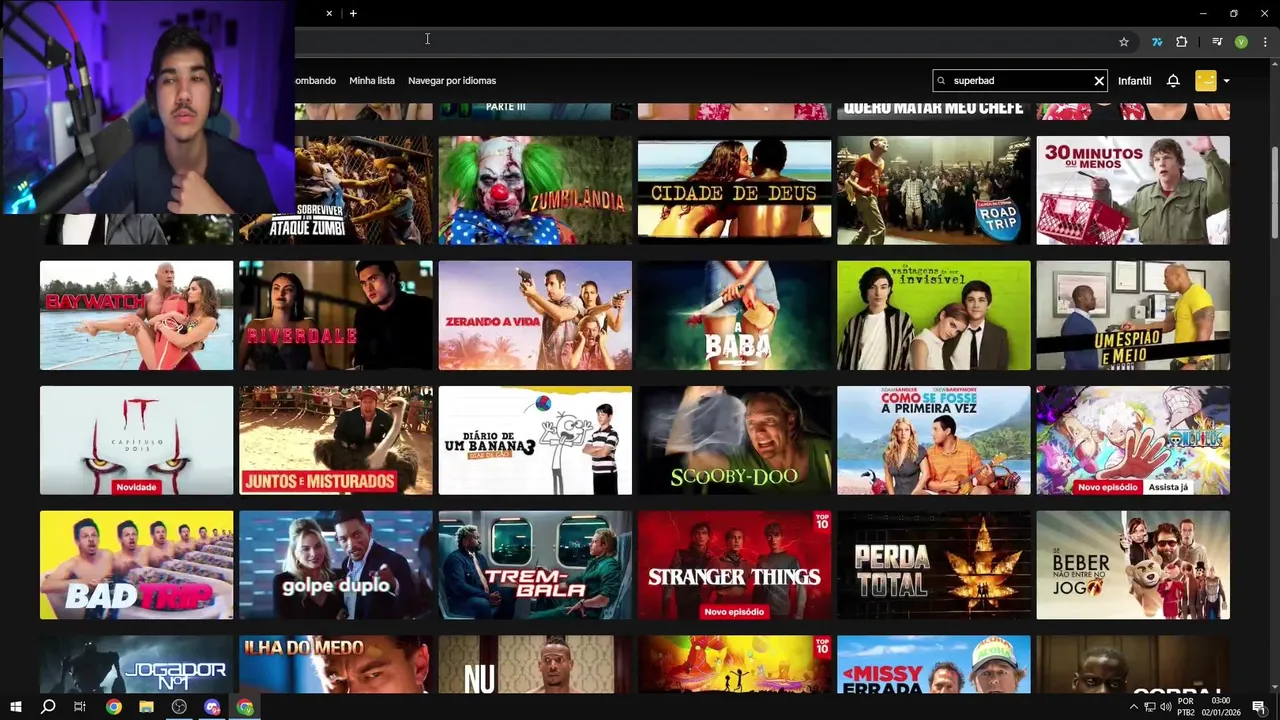Viewport: 1280px width, 720px height.
Task: Click Novo episódio badge on Stranger Things
Action: [x=734, y=612]
